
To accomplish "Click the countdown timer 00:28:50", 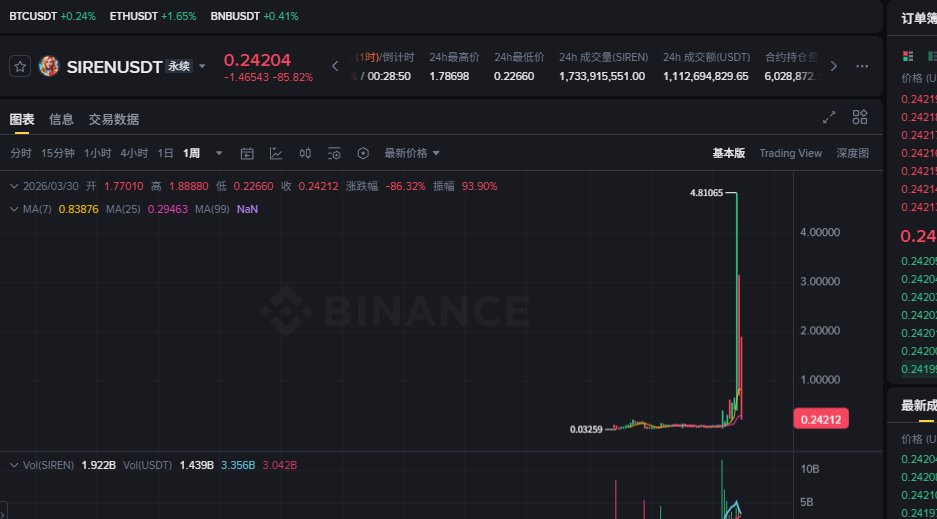I will point(389,76).
